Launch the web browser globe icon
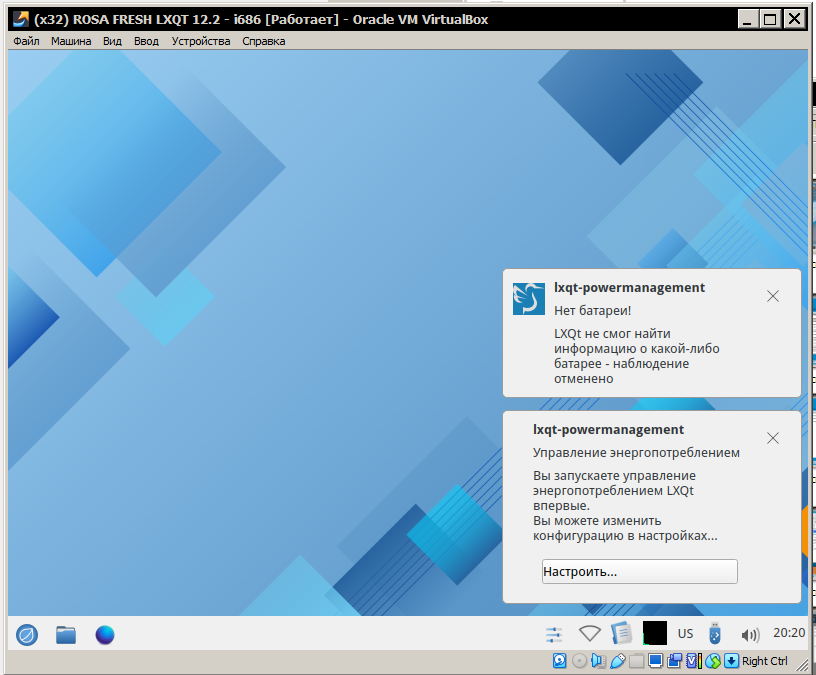 click(105, 634)
